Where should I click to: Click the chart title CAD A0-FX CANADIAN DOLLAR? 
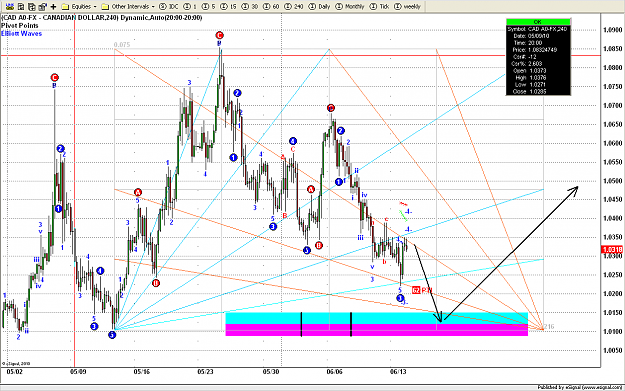(102, 18)
